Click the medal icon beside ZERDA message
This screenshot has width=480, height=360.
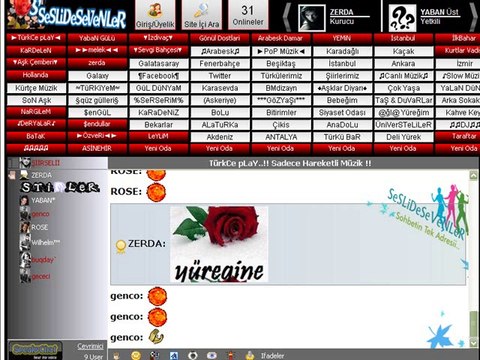(x=121, y=247)
